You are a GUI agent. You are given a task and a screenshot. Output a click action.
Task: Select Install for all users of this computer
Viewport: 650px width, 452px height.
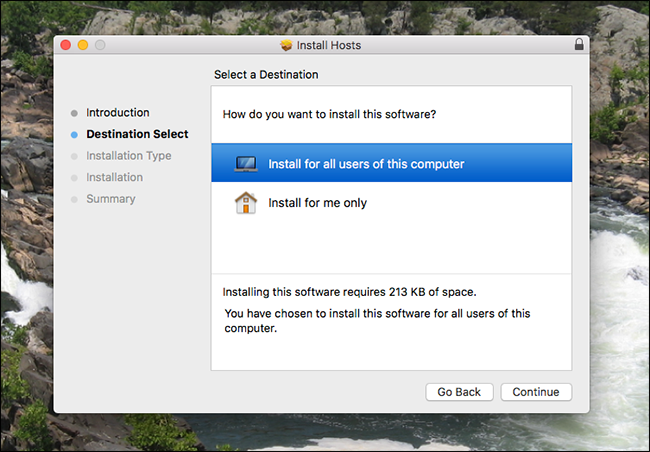(391, 163)
